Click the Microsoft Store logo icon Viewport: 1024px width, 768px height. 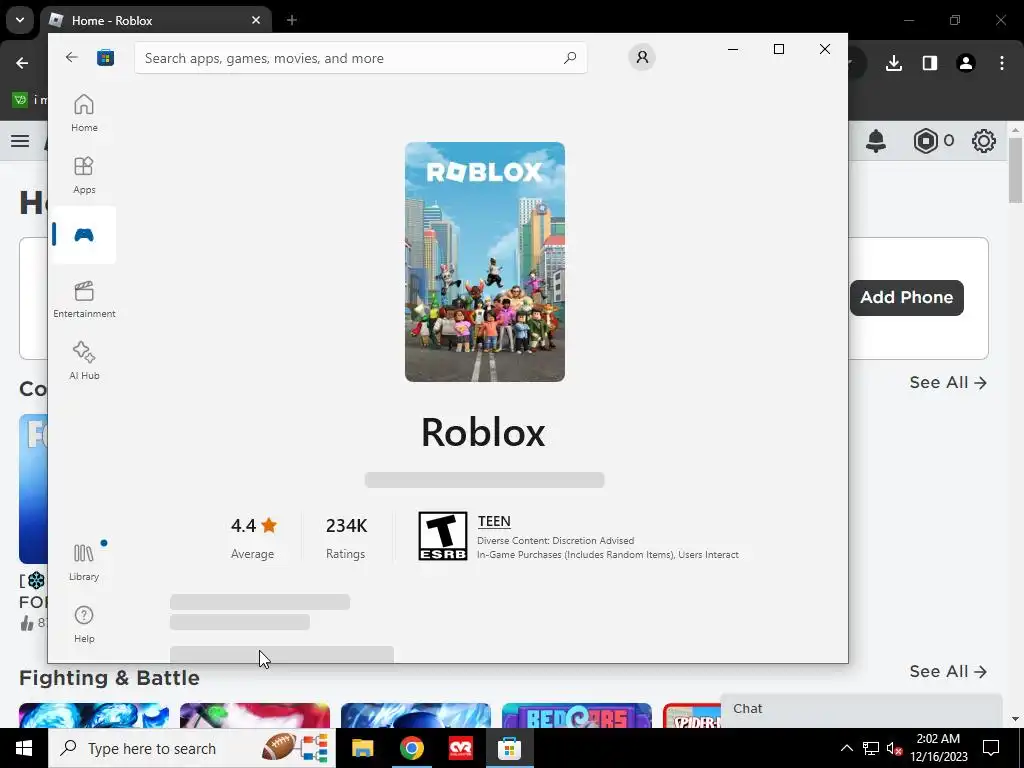[x=105, y=57]
